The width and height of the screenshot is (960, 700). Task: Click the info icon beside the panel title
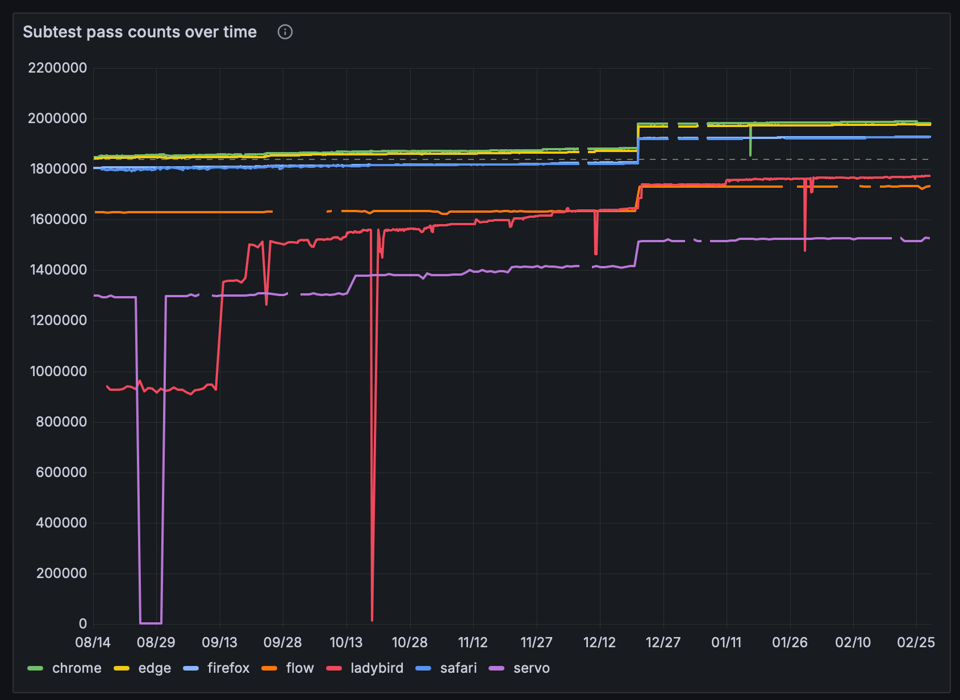point(285,32)
